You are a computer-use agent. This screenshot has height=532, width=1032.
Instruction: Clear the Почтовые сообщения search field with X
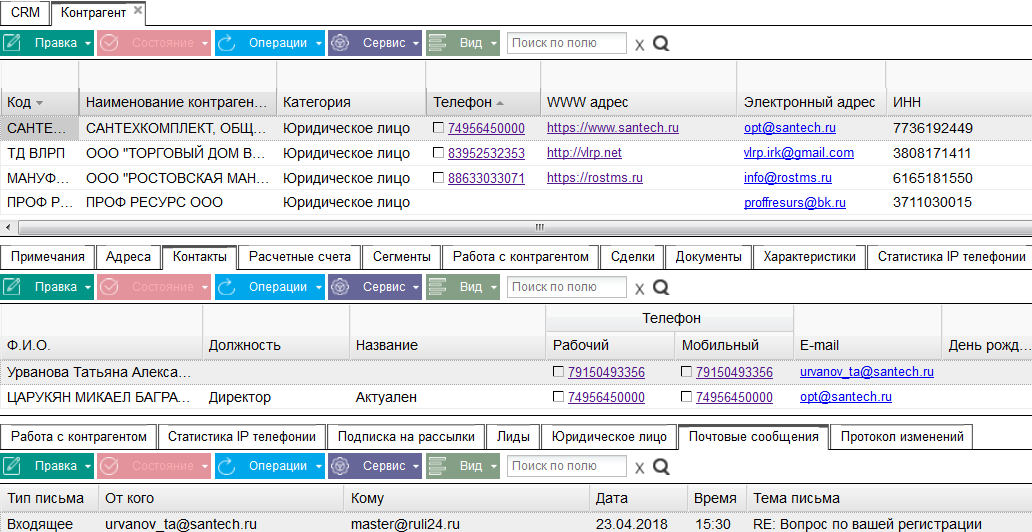[639, 468]
